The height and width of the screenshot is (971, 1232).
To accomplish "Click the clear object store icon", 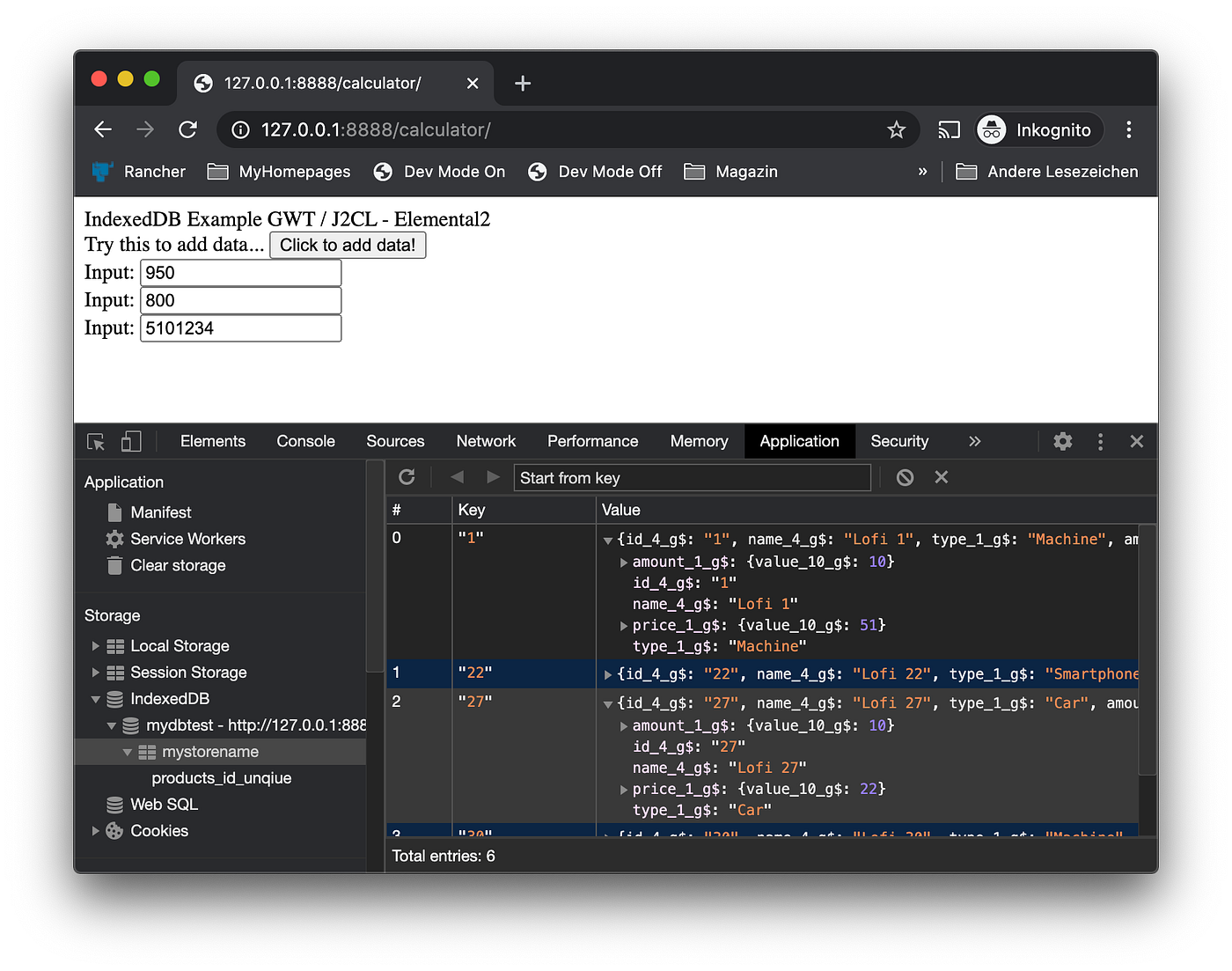I will [x=905, y=477].
